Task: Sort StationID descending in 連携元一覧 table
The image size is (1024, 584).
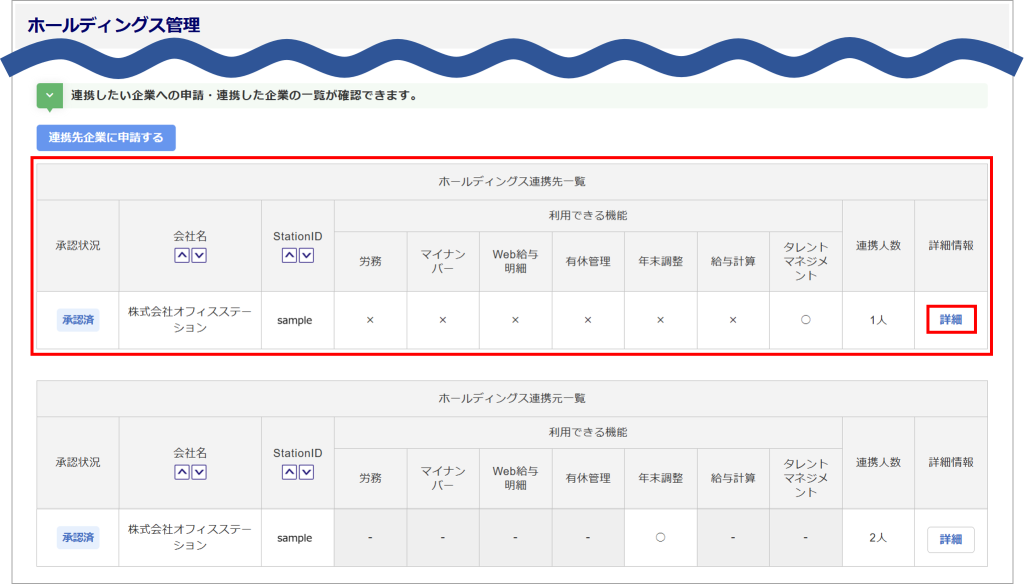Action: pos(306,472)
